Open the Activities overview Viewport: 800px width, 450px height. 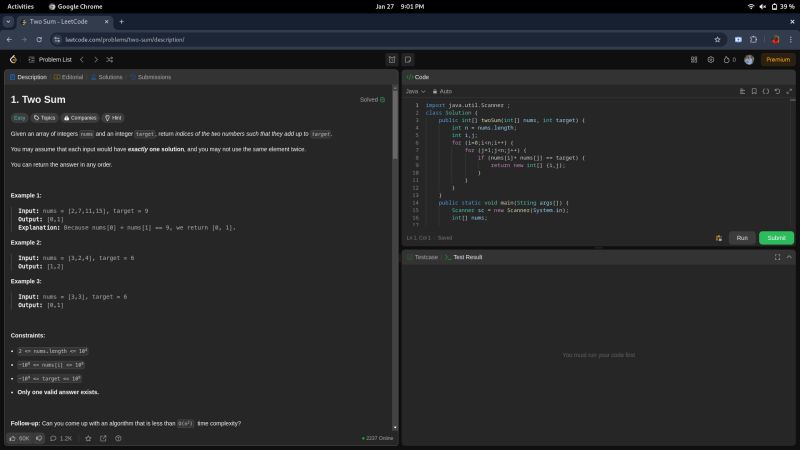(x=20, y=7)
